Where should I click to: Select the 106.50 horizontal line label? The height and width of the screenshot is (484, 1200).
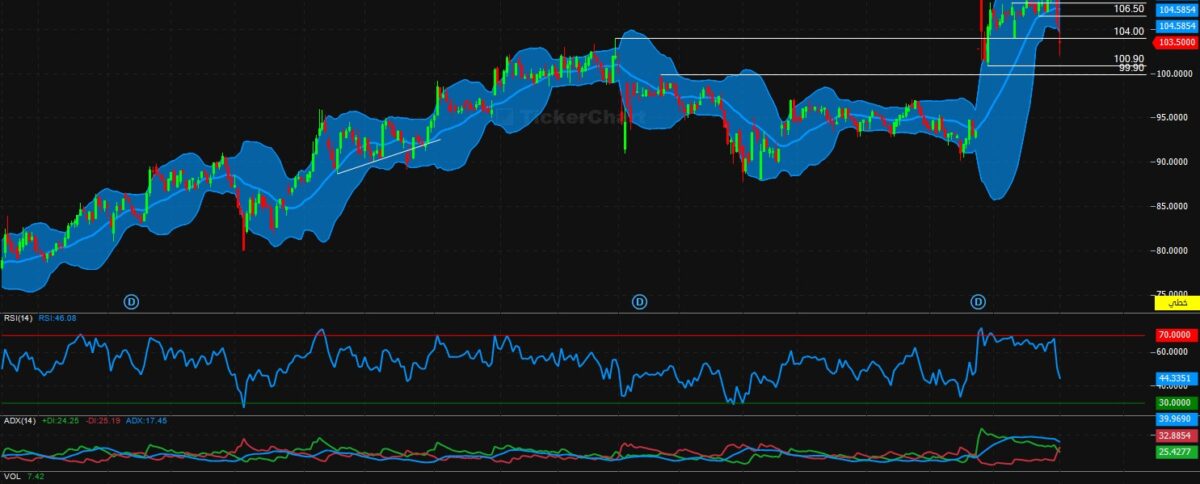(1128, 9)
